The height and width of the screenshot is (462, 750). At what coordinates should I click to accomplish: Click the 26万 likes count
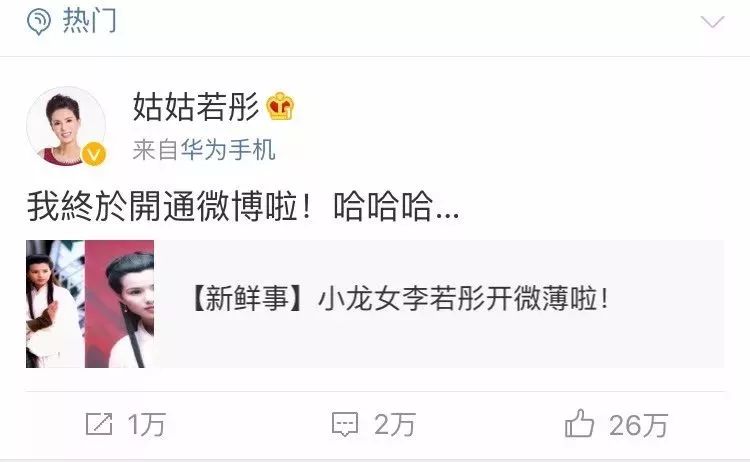coord(639,425)
